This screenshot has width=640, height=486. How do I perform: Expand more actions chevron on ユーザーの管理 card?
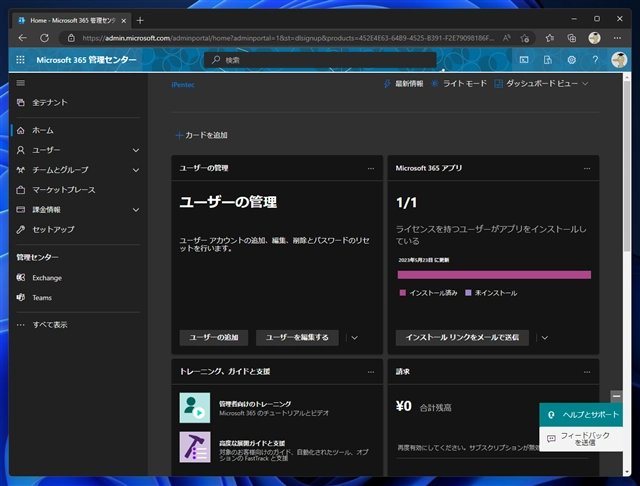pyautogui.click(x=354, y=337)
